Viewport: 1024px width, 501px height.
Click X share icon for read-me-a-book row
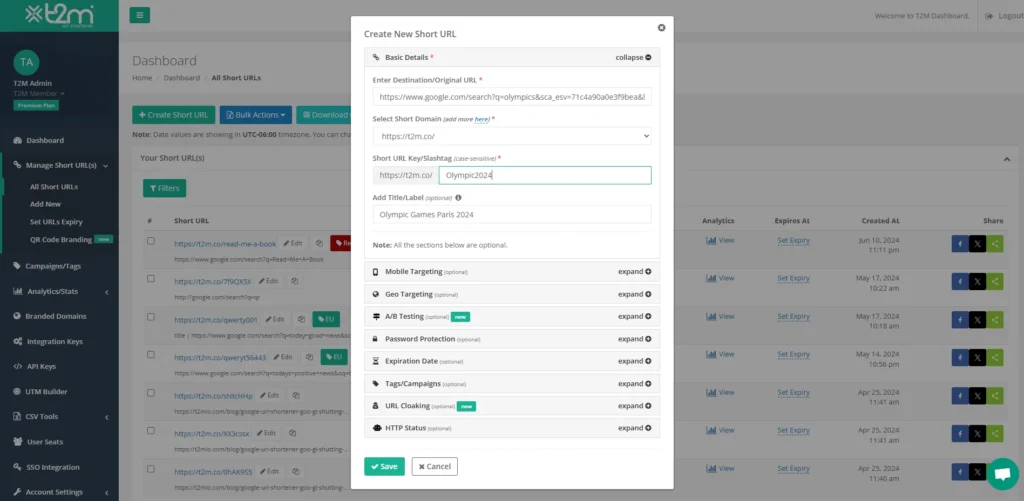pos(977,244)
